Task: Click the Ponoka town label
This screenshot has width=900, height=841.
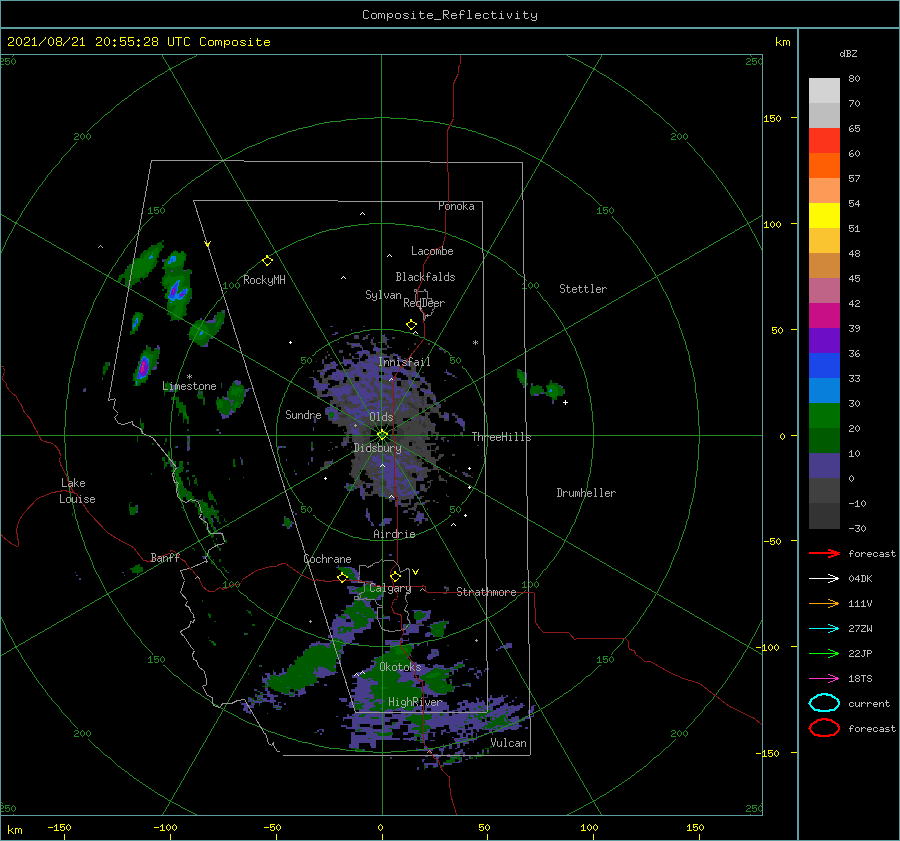Action: click(456, 206)
